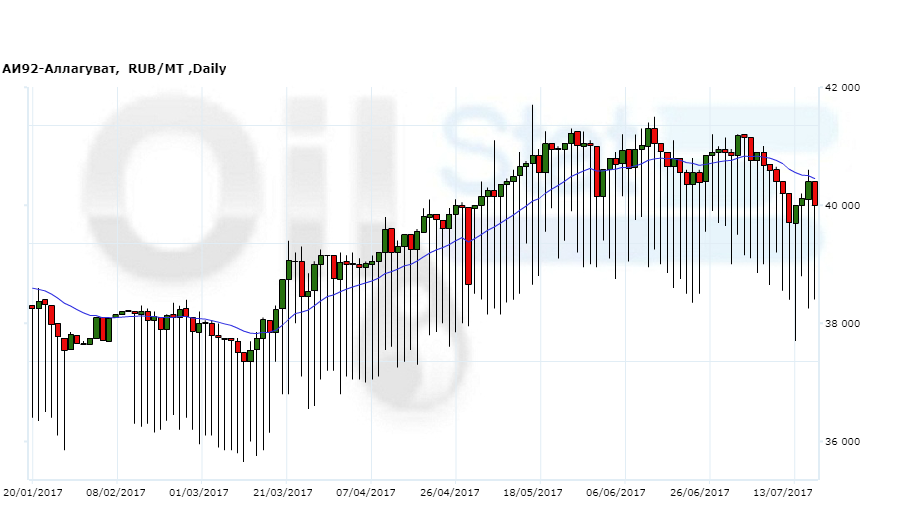Click the 36 000 price label
909x509 pixels.
pos(842,442)
